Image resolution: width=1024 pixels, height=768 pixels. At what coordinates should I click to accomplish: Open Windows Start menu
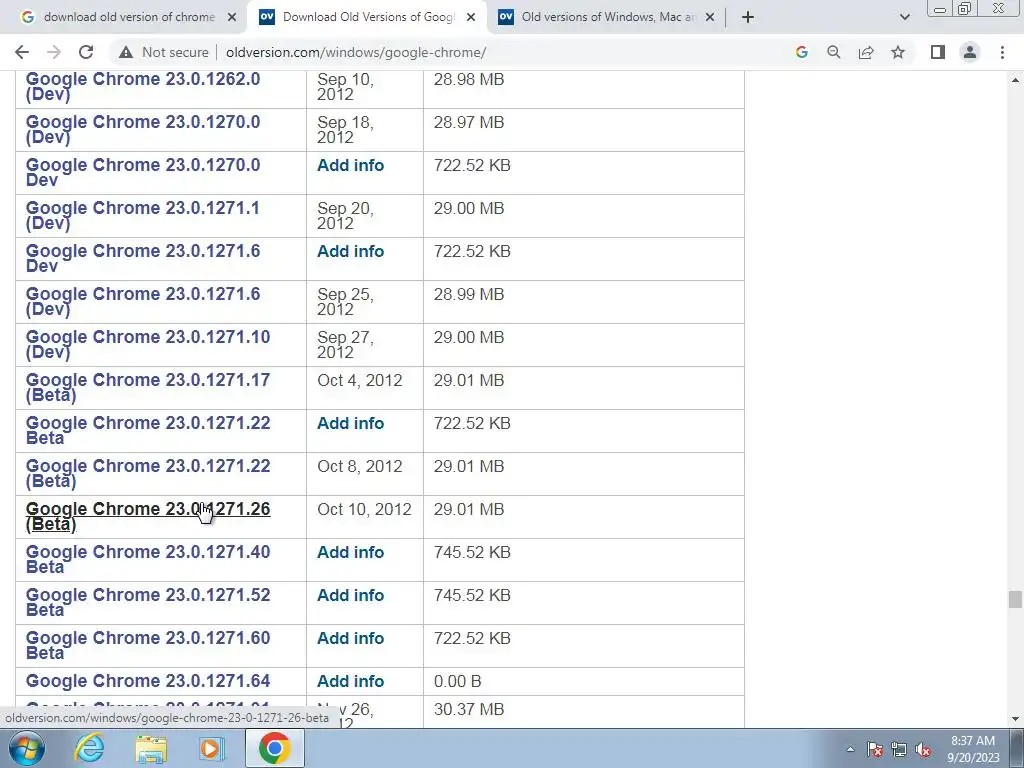26,748
